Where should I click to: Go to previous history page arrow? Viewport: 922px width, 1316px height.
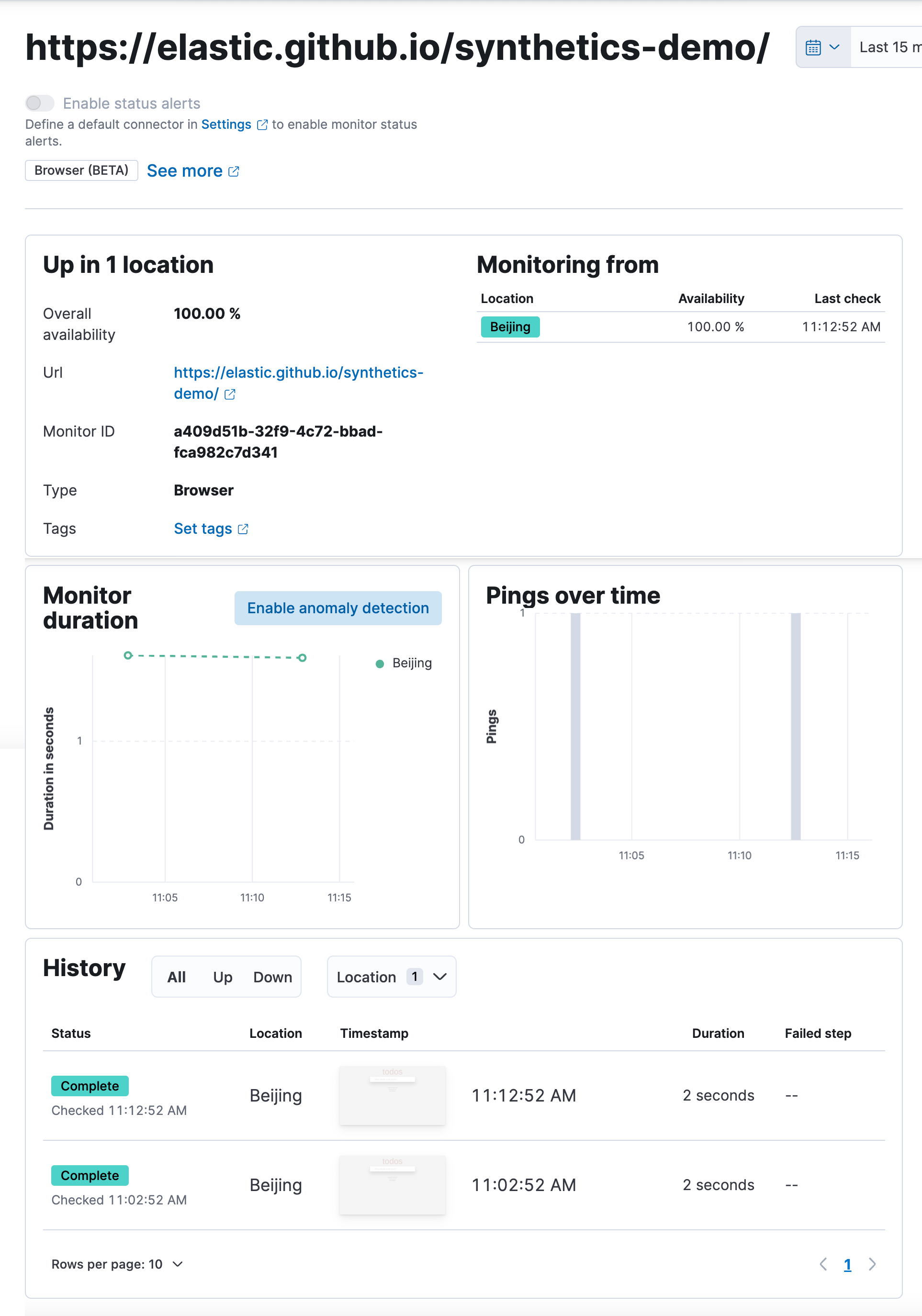[823, 1264]
